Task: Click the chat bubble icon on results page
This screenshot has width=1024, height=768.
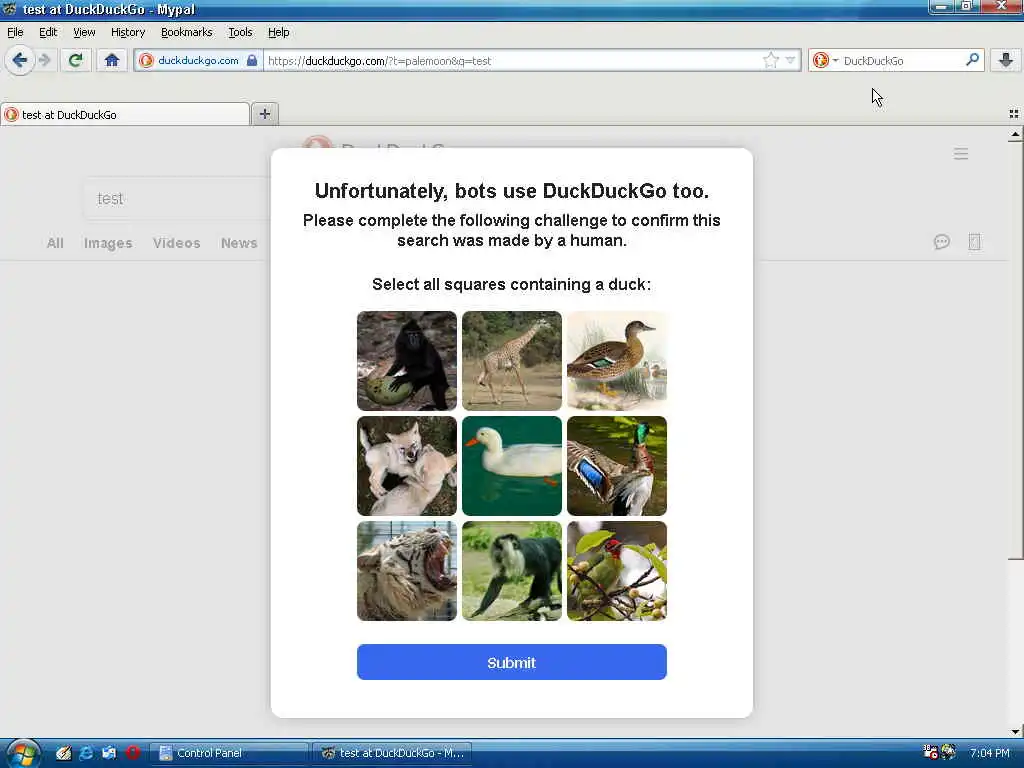Action: (x=942, y=242)
